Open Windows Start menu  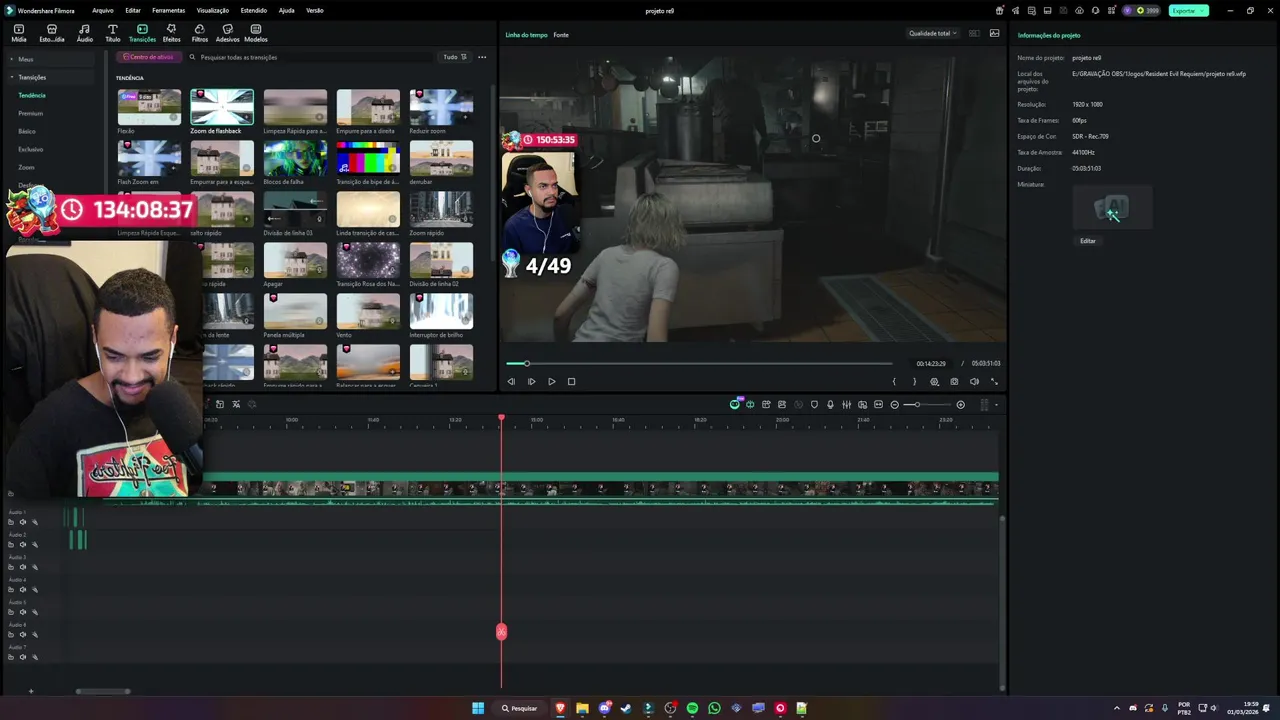coord(478,708)
